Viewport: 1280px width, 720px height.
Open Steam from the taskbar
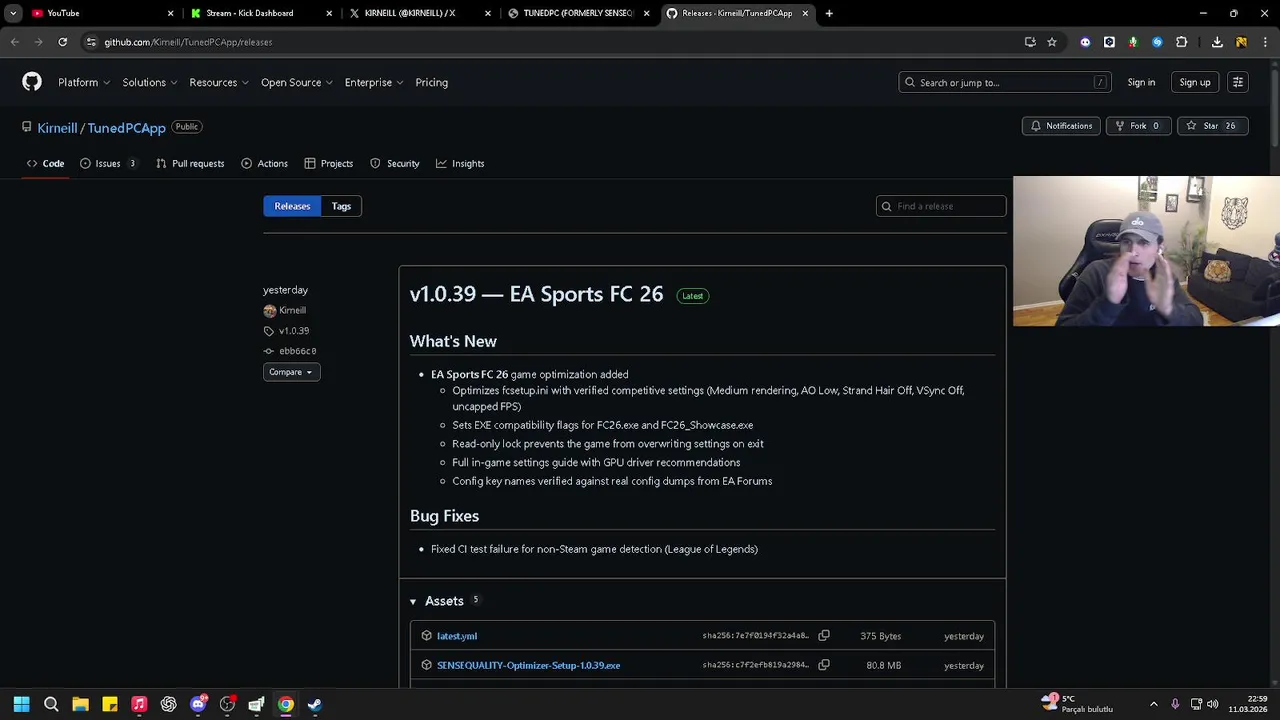(315, 704)
